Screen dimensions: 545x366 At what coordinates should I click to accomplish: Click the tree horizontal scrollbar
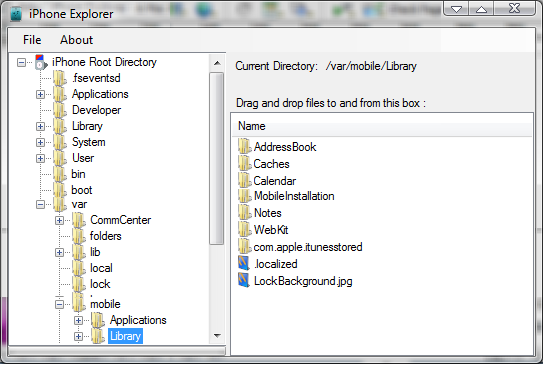tap(117, 351)
